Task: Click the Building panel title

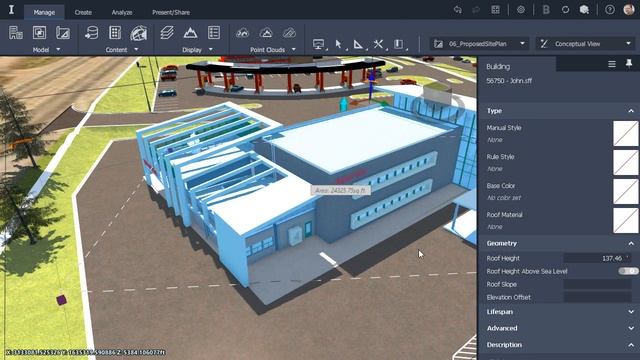Action: [498, 67]
